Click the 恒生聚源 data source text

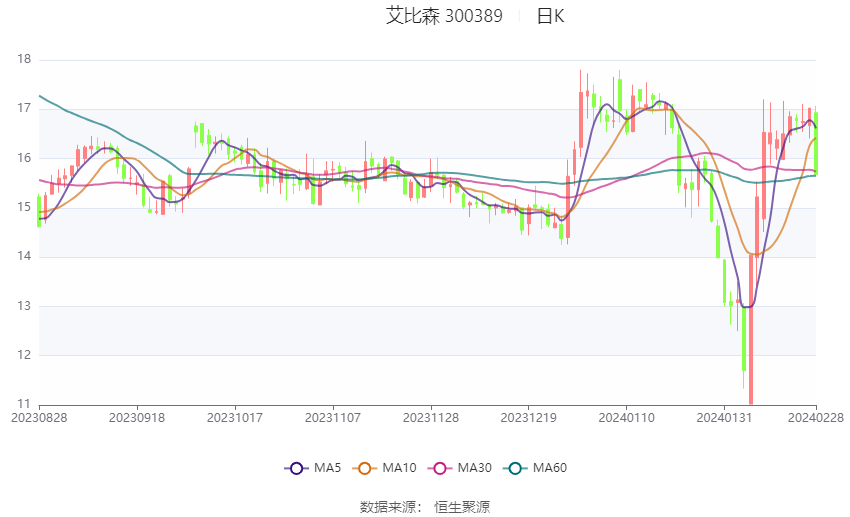tap(462, 507)
